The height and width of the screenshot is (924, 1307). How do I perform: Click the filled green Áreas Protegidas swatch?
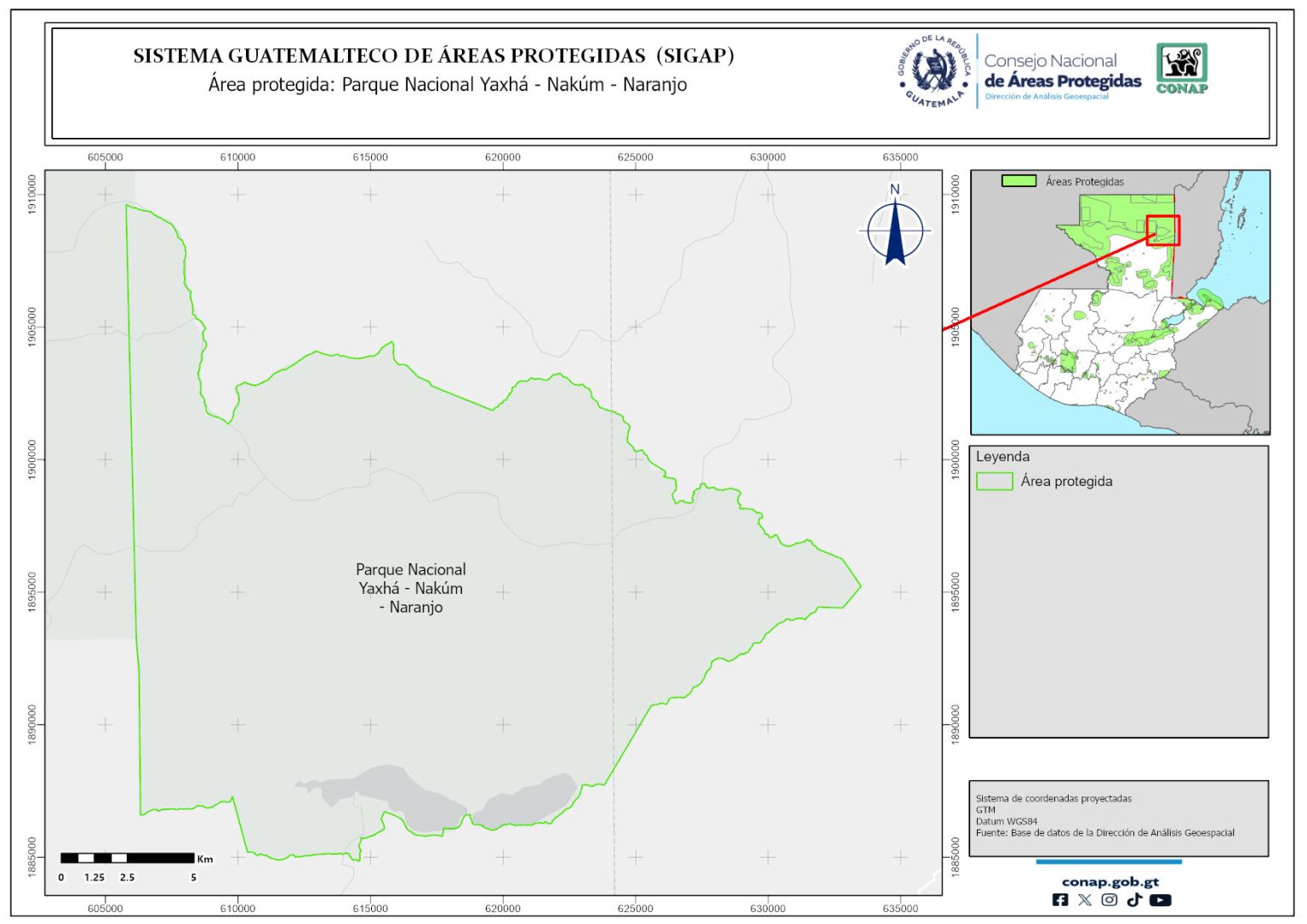1019,181
